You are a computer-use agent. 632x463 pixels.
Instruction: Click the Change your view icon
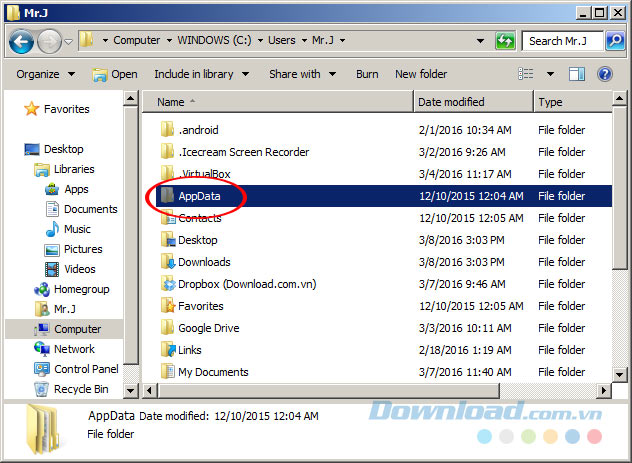coord(526,74)
